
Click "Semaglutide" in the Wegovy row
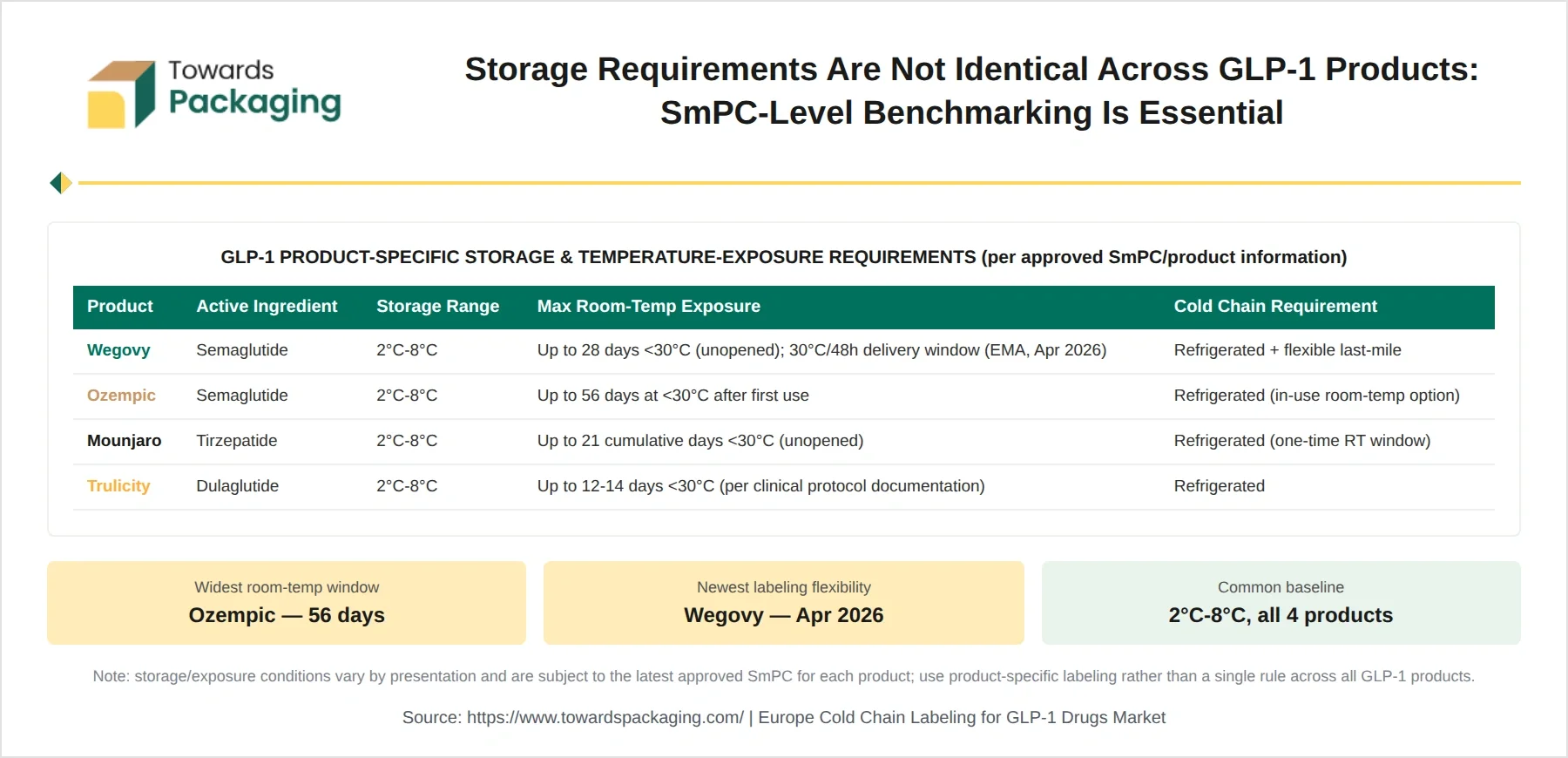pyautogui.click(x=242, y=350)
